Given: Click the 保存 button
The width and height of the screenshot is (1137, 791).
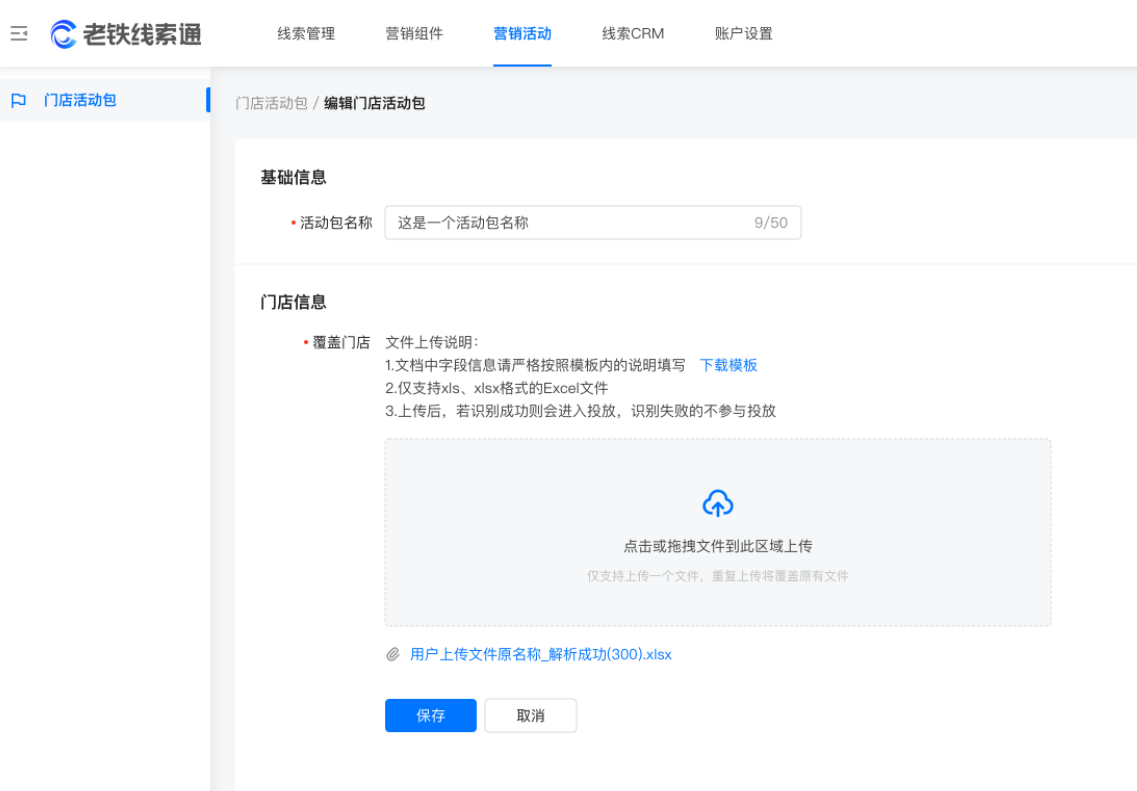Looking at the screenshot, I should click(x=430, y=715).
